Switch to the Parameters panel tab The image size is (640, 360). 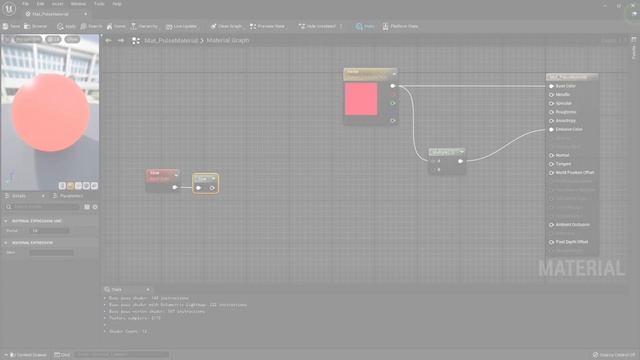click(x=68, y=196)
